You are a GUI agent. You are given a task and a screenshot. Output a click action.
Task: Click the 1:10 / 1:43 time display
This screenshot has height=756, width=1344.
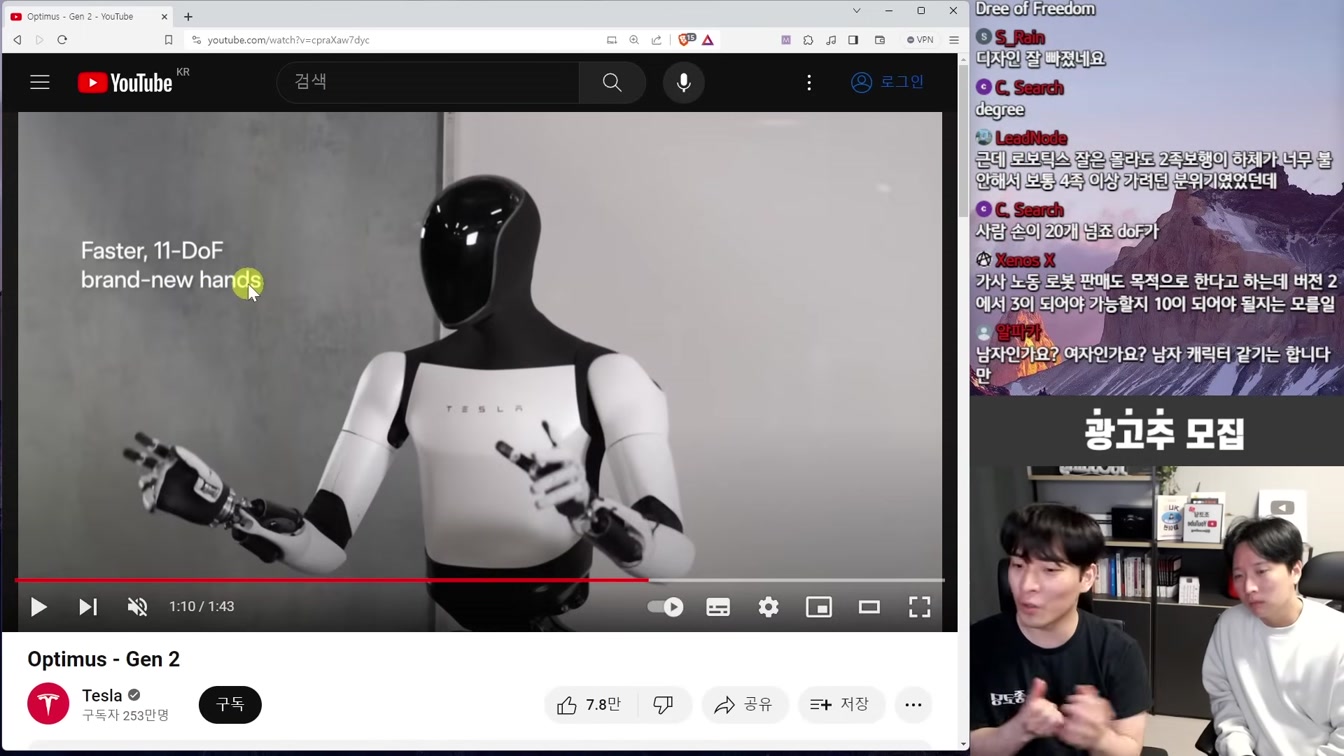pyautogui.click(x=202, y=606)
